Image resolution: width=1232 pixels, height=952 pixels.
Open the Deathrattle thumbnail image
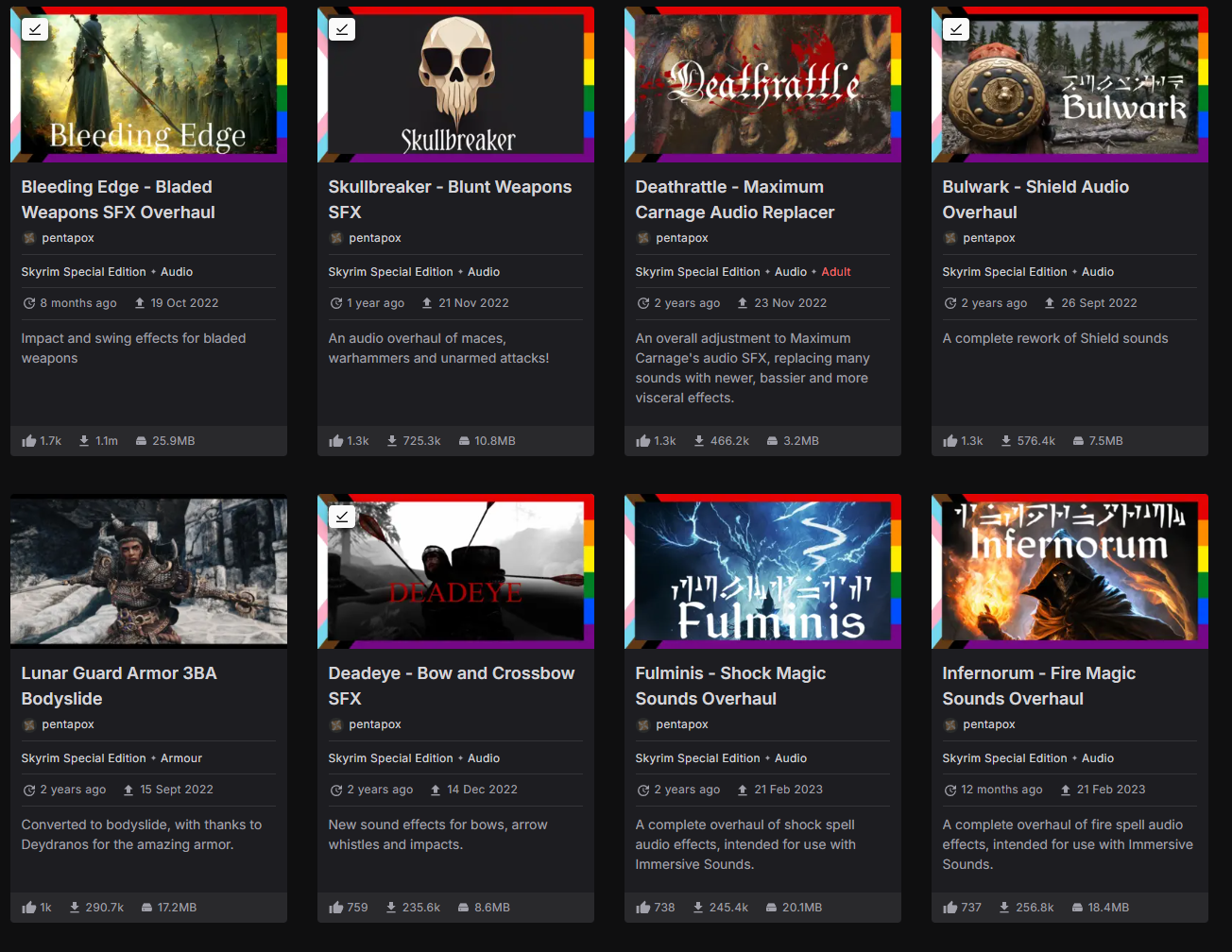tap(762, 85)
